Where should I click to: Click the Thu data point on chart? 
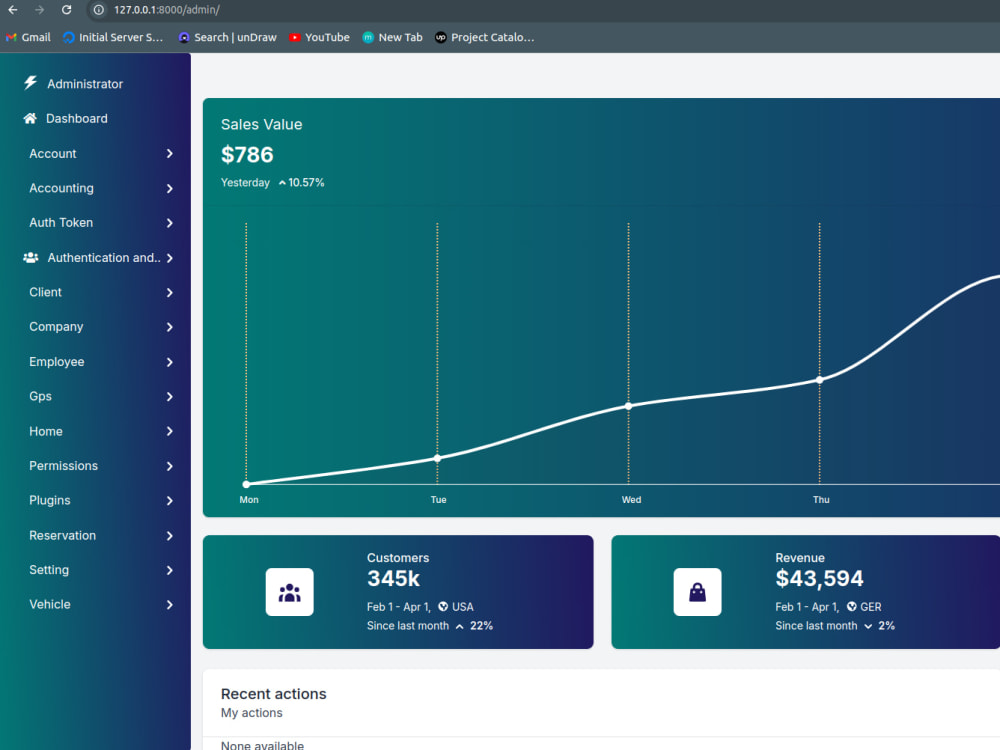pyautogui.click(x=820, y=379)
